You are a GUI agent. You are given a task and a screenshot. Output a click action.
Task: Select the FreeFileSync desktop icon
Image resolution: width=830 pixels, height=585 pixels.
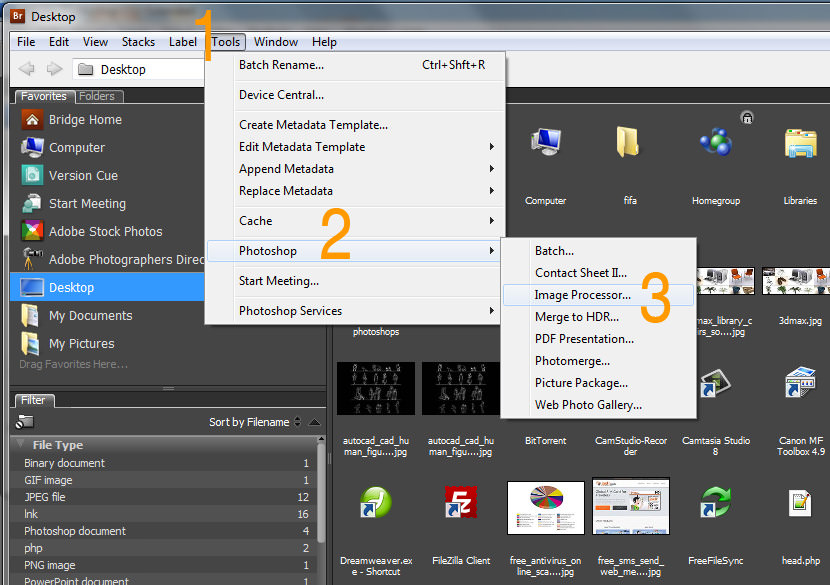pos(715,502)
